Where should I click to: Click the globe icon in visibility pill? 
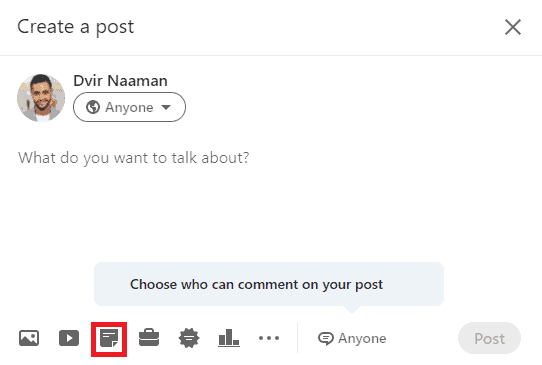93,107
